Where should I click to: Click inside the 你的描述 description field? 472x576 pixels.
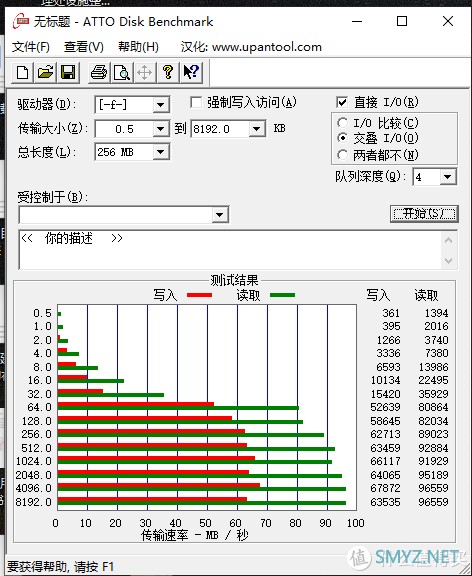click(x=231, y=250)
